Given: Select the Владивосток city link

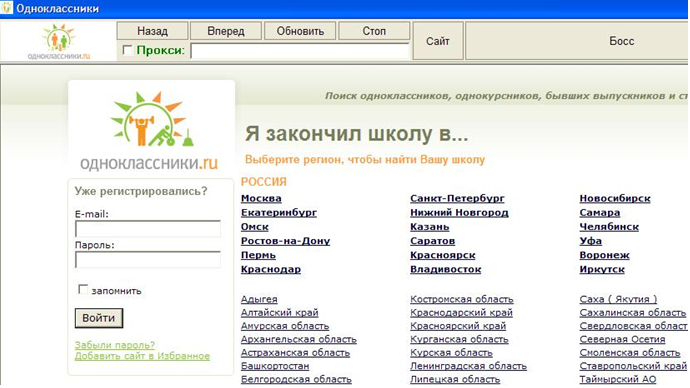Looking at the screenshot, I should tap(445, 269).
